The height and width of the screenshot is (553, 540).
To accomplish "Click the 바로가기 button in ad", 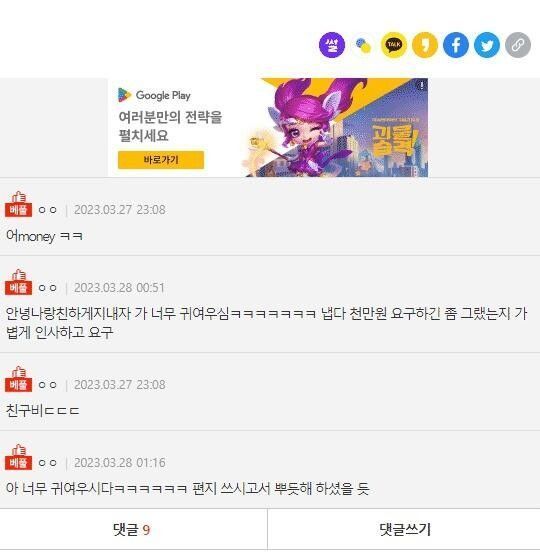I will (x=161, y=160).
